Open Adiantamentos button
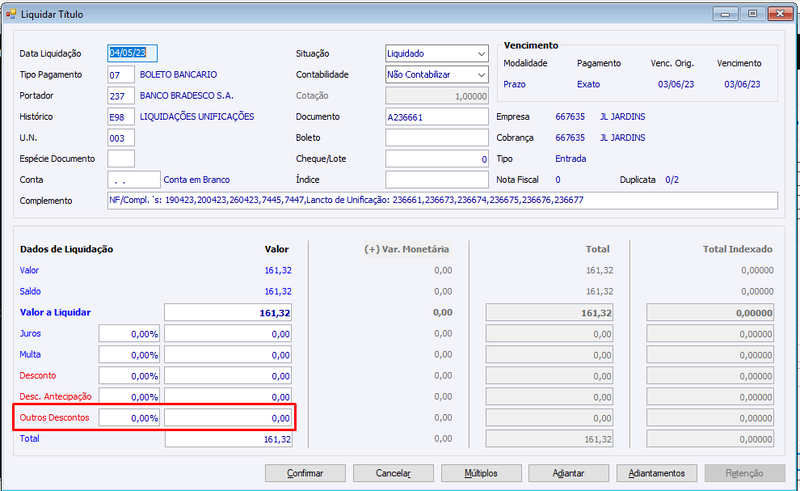Viewport: 800px width, 491px height. click(657, 473)
